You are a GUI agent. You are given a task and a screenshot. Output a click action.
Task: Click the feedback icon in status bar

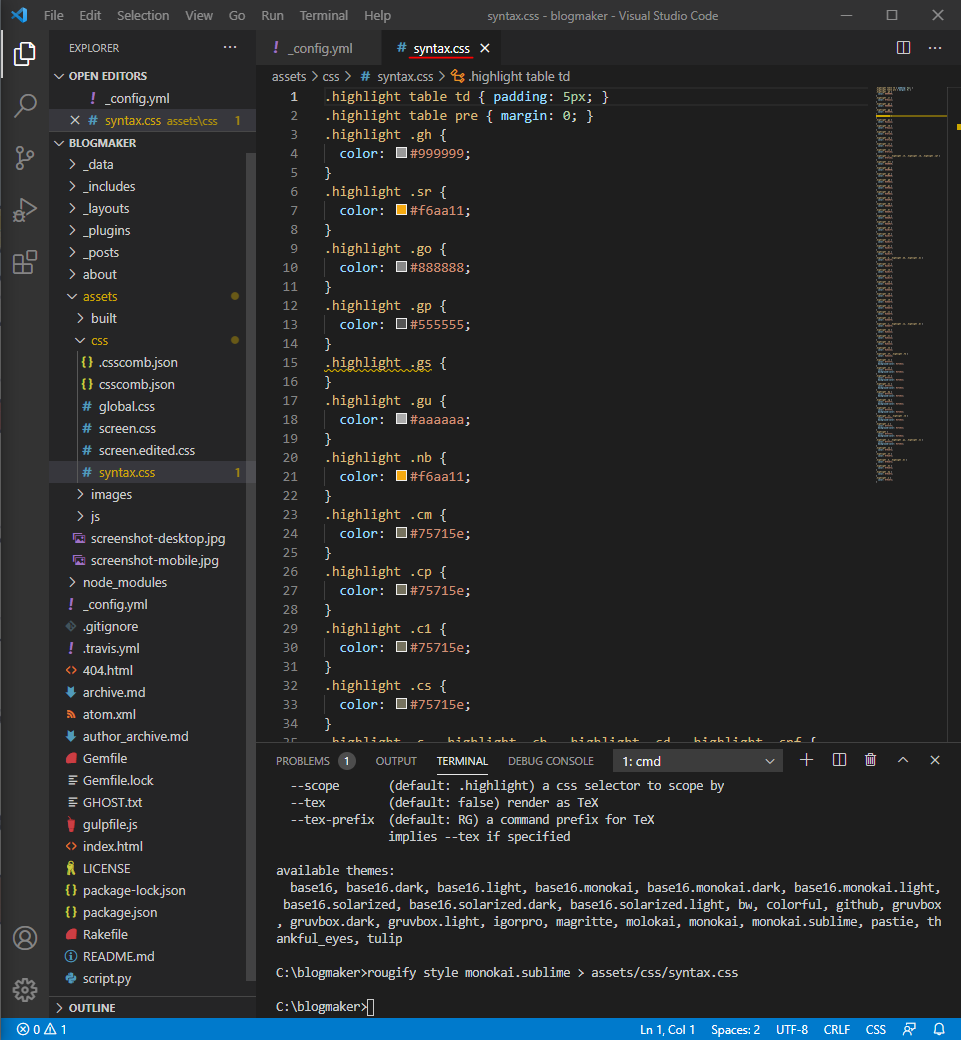[x=909, y=1029]
